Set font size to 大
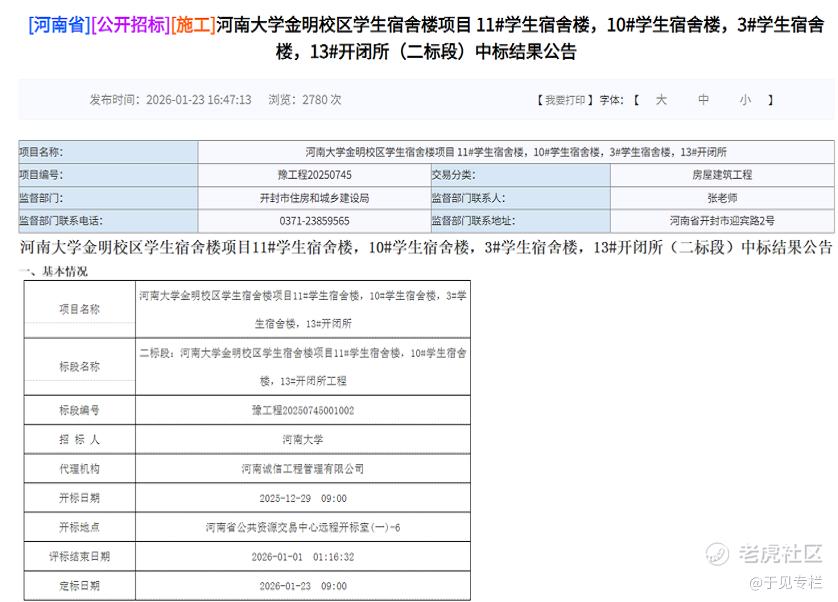838x602 pixels. (x=661, y=100)
